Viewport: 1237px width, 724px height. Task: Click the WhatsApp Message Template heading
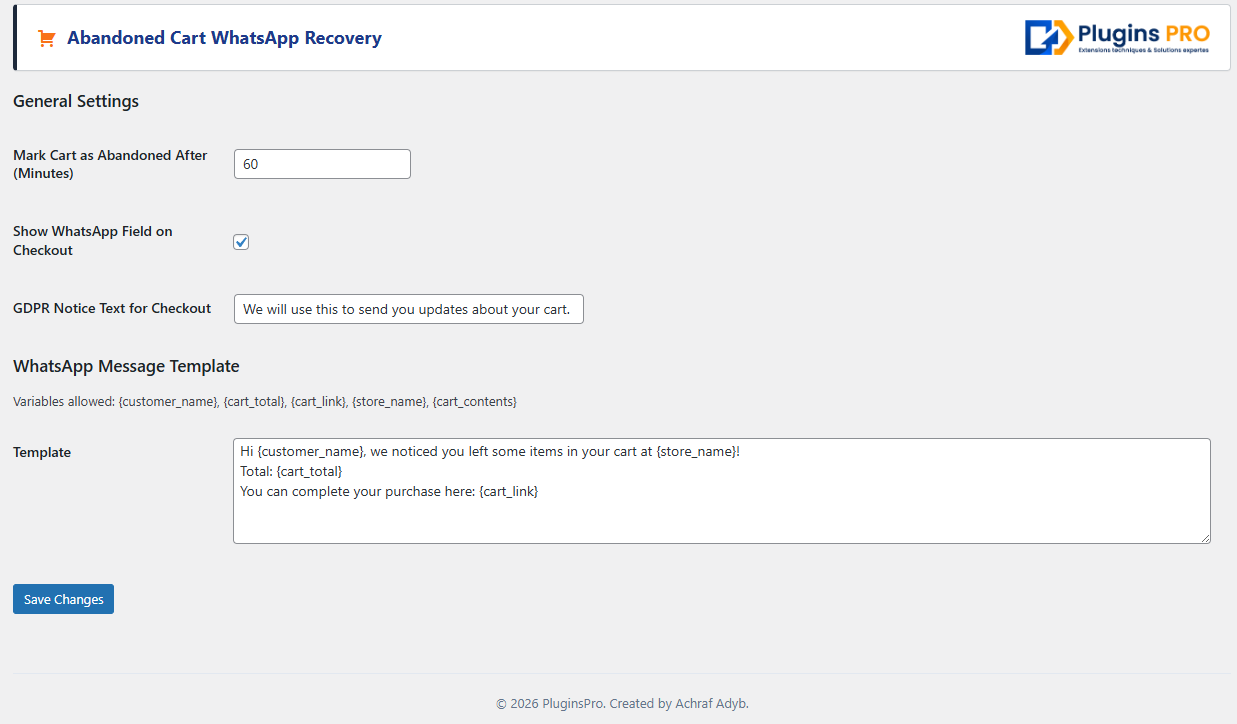pyautogui.click(x=126, y=366)
